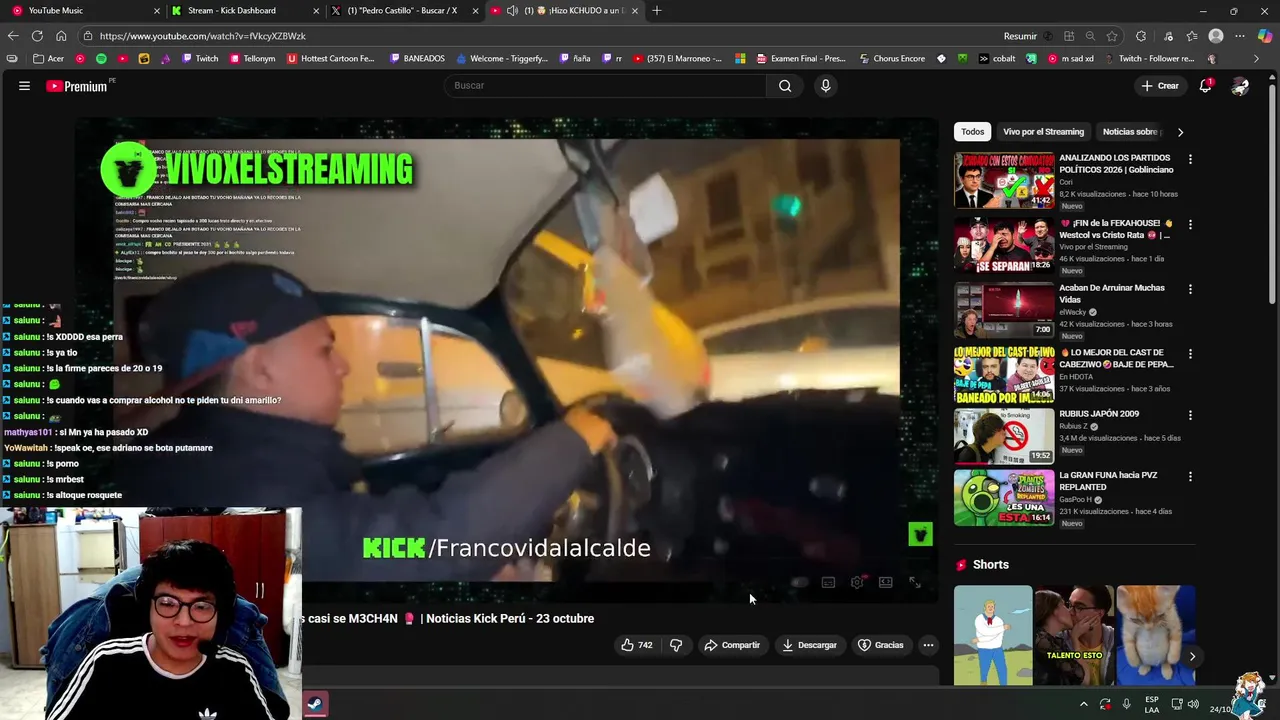Click the taskbar microphone icon
Viewport: 1280px width, 720px height.
click(1126, 704)
